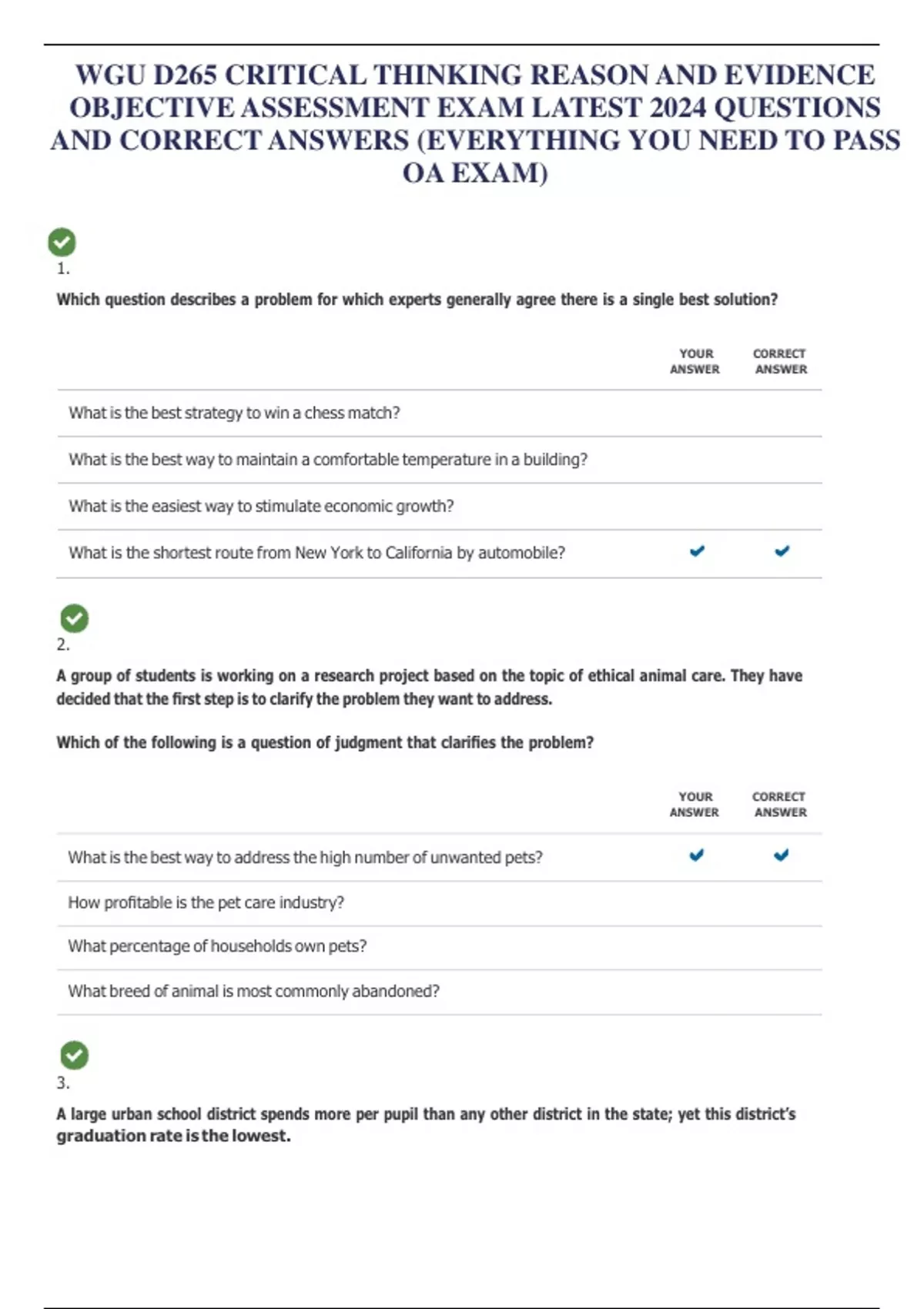924x1309 pixels.
Task: Choose the shortest route New York to California option
Action: click(x=316, y=553)
